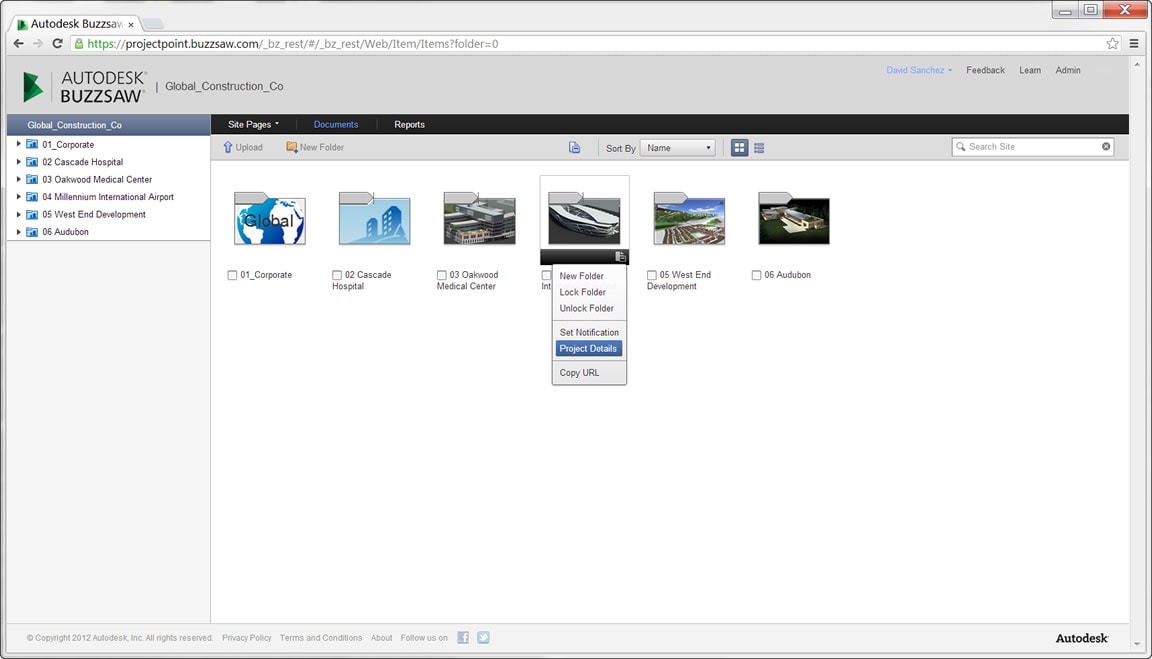The image size is (1152, 659).
Task: Click the 02 Cascade Hospital tree folder icon
Action: [32, 162]
